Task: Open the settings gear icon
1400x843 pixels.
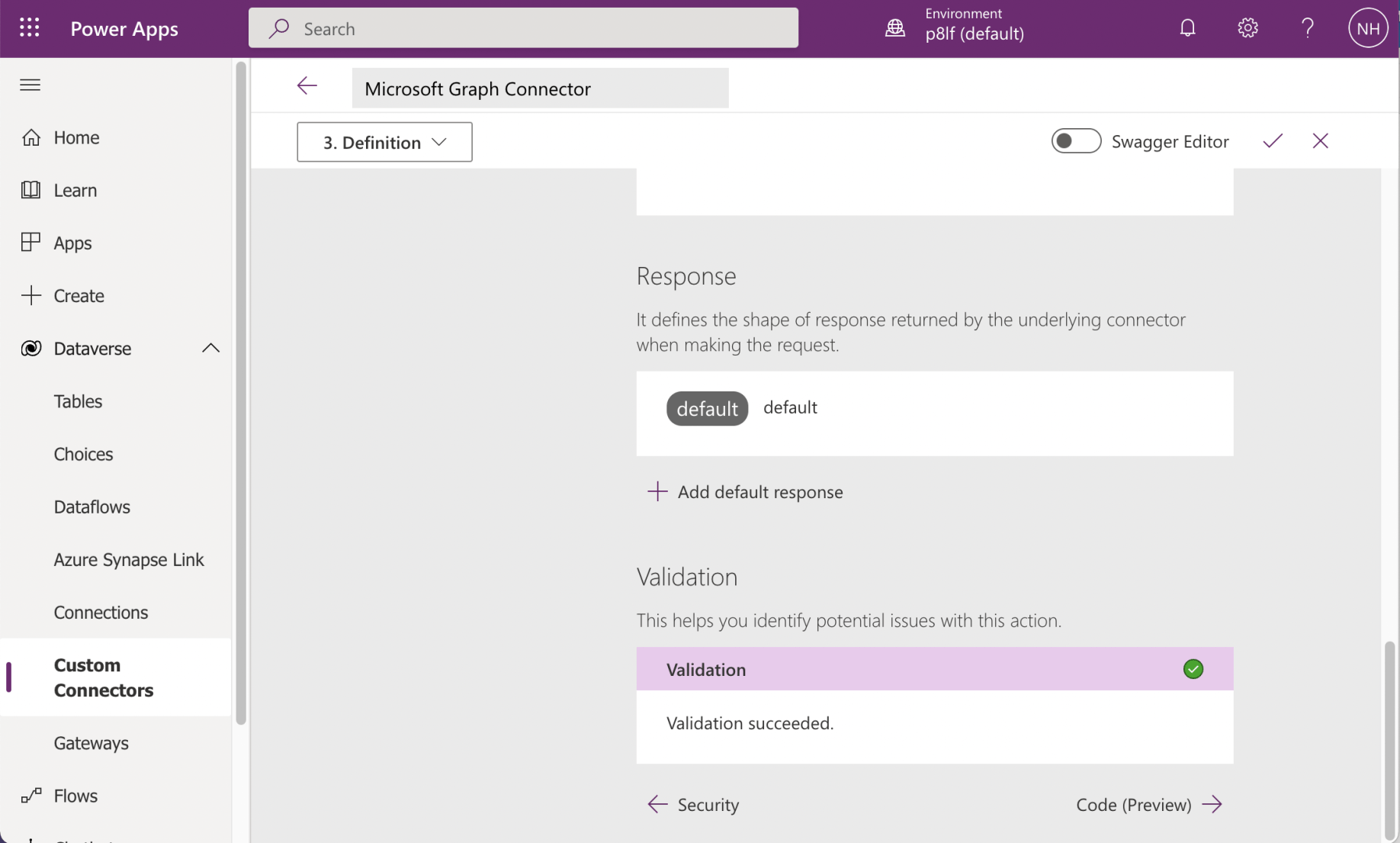Action: pos(1247,28)
